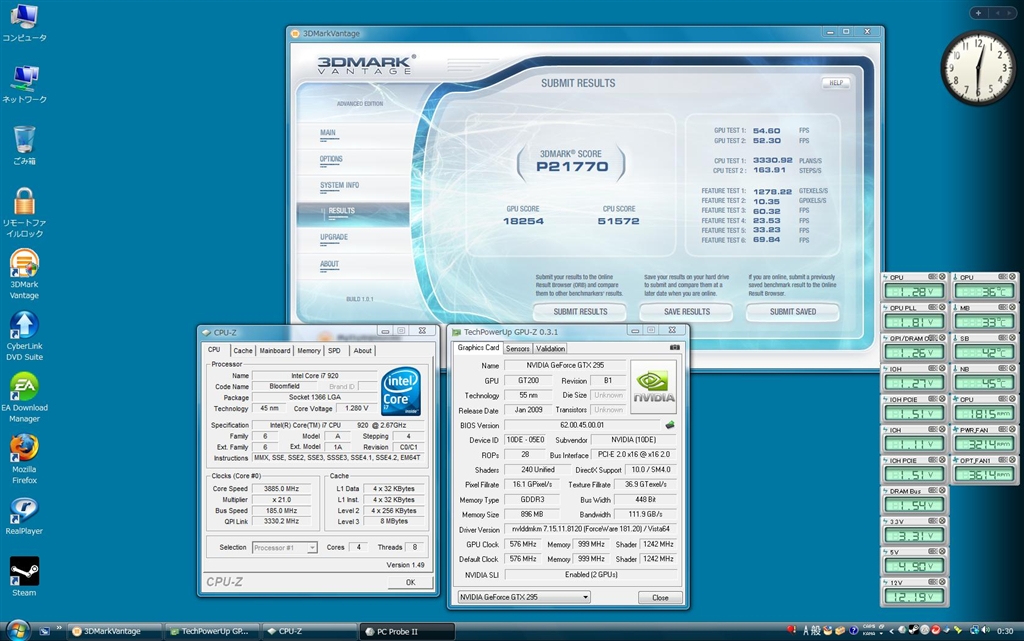Image resolution: width=1024 pixels, height=641 pixels.
Task: Expand the Processor #1 selection dropdown
Action: point(312,547)
